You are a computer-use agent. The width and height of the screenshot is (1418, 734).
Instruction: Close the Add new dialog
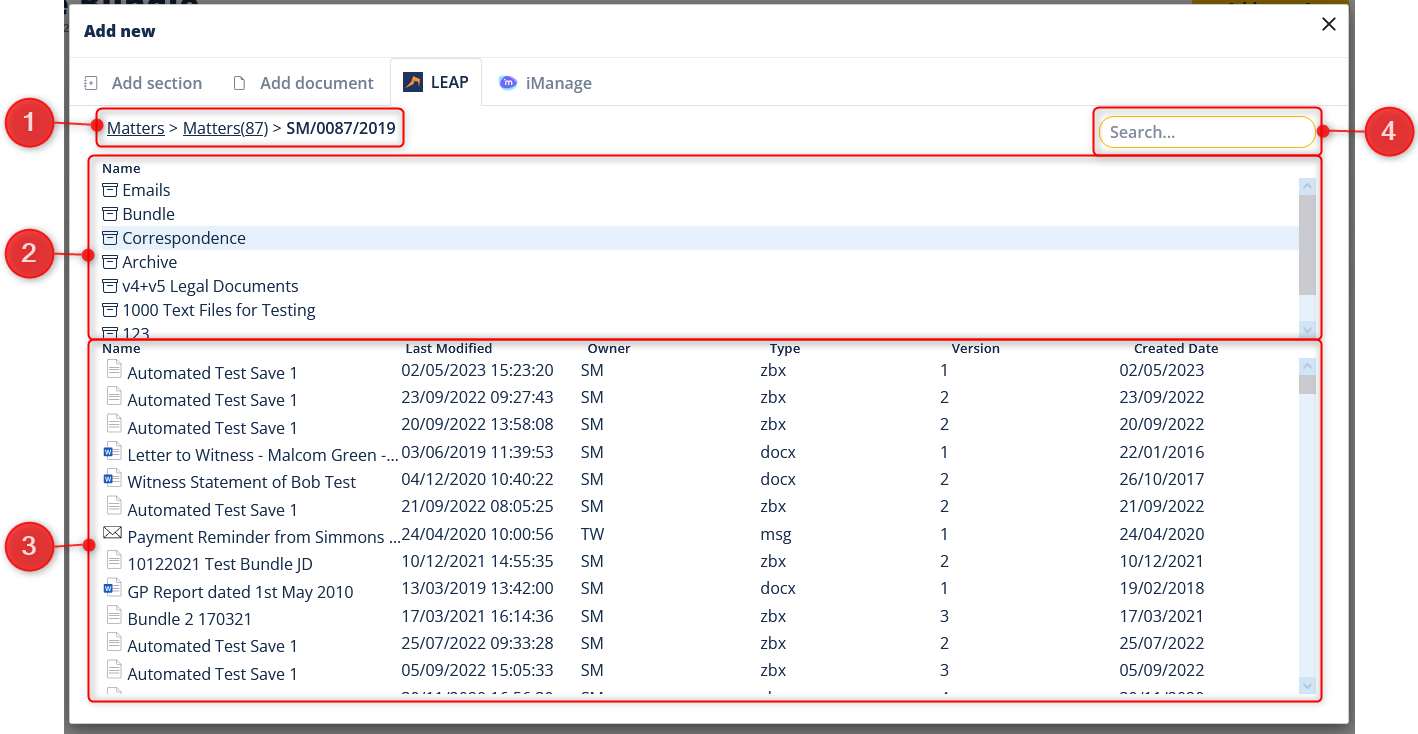coord(1328,25)
